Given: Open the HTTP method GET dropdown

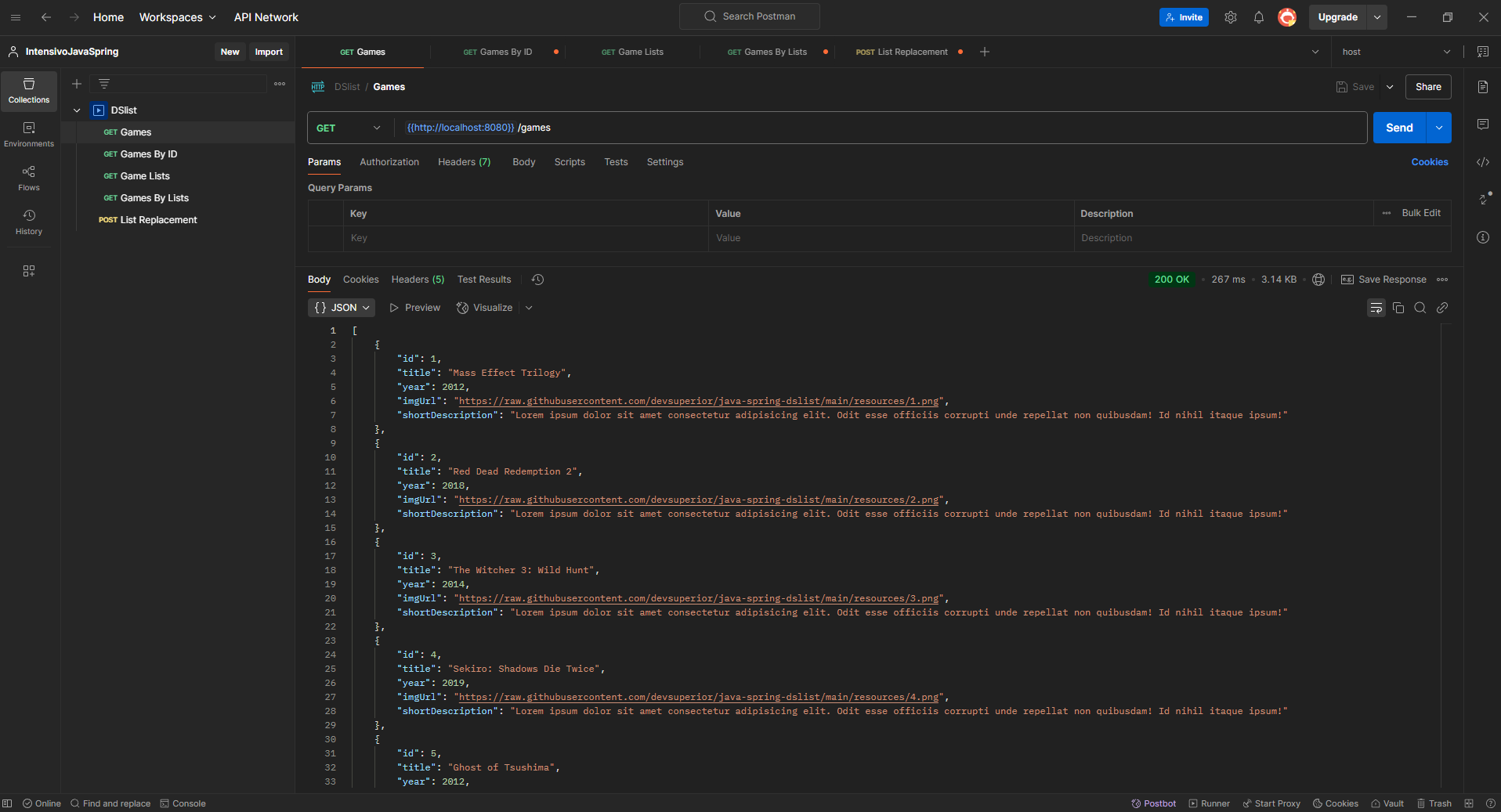Looking at the screenshot, I should [349, 128].
